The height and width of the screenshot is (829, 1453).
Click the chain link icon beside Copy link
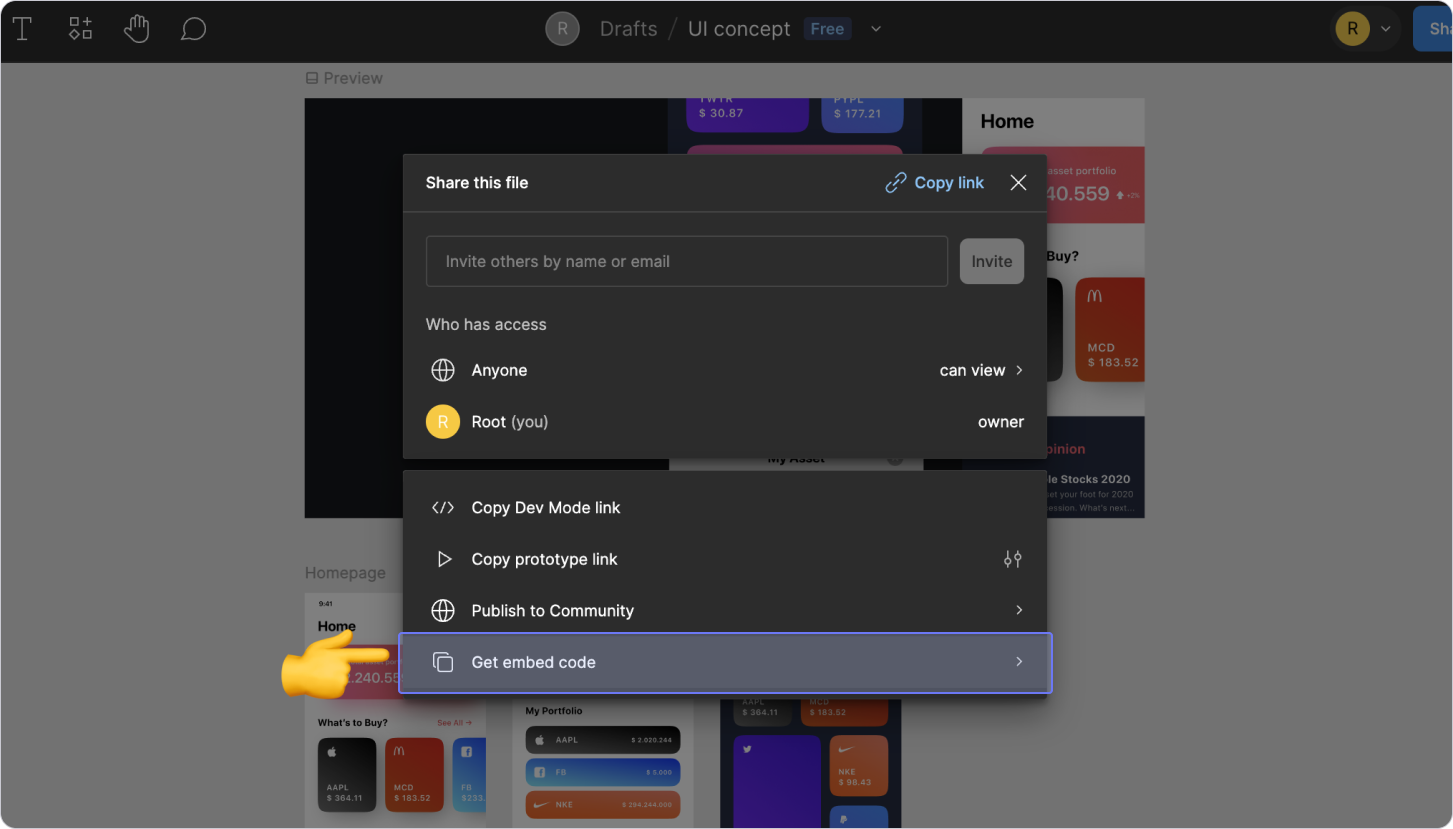895,183
